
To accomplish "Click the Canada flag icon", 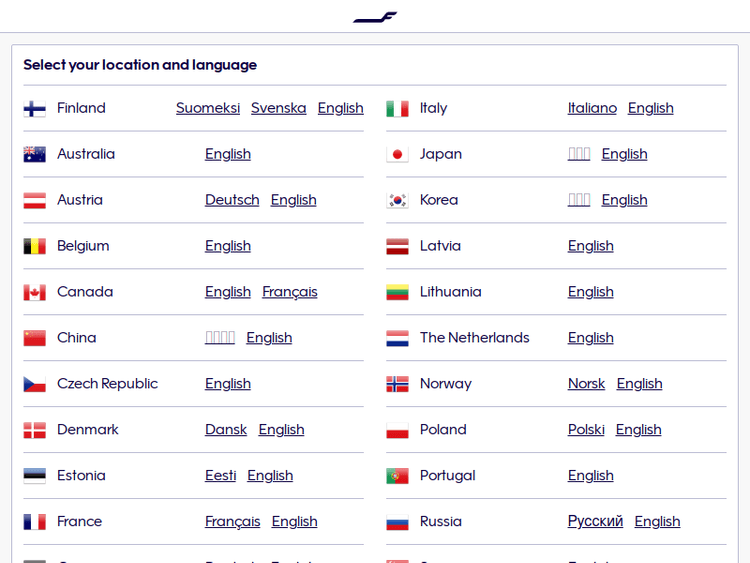I will 34,292.
